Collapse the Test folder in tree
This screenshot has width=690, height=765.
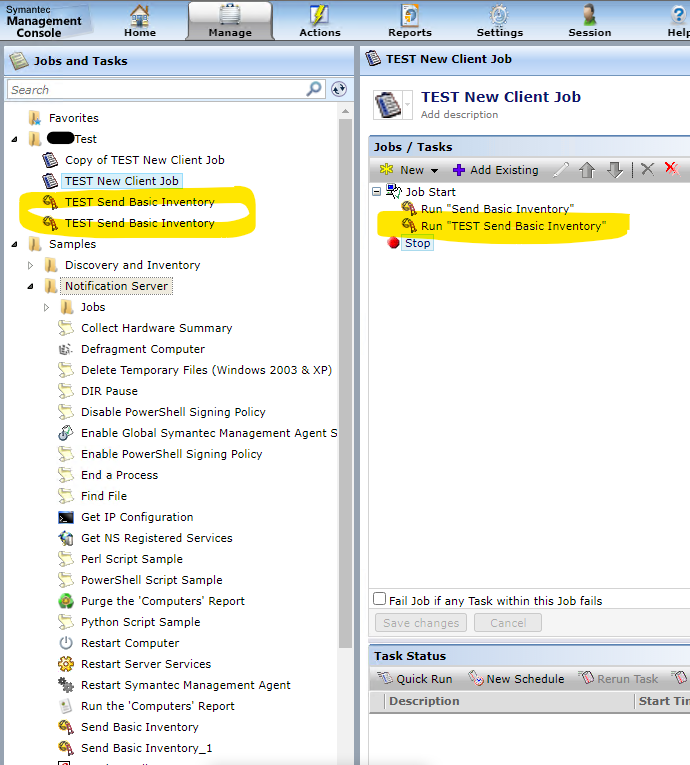pos(14,140)
